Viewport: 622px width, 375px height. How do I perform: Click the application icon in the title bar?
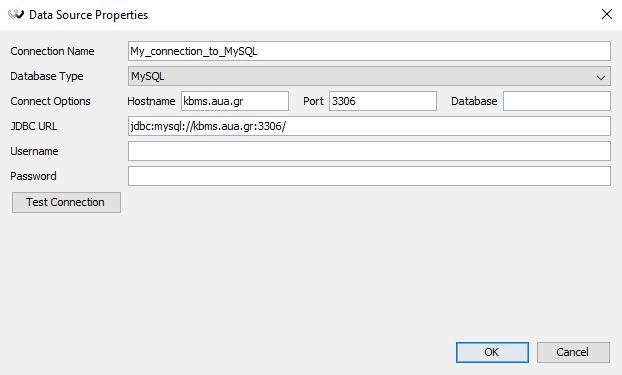point(16,15)
